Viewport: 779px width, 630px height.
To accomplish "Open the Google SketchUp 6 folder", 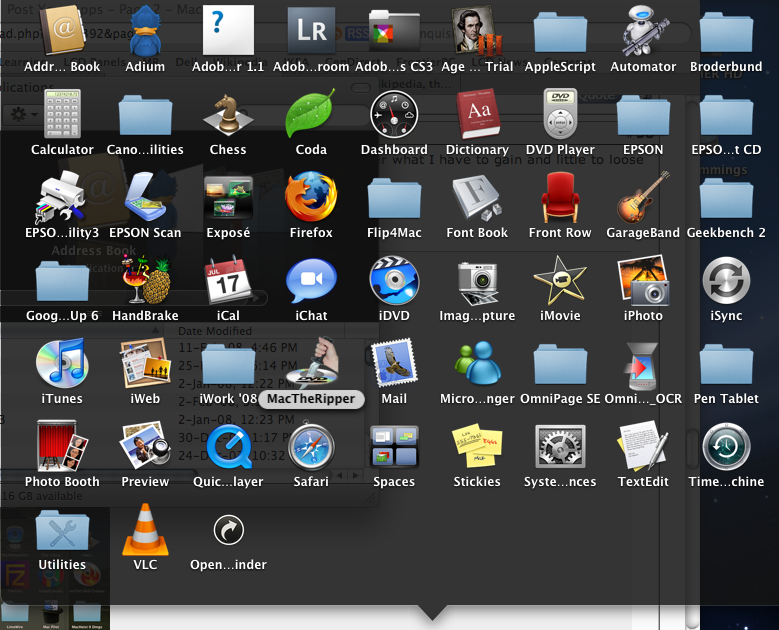I will [62, 281].
